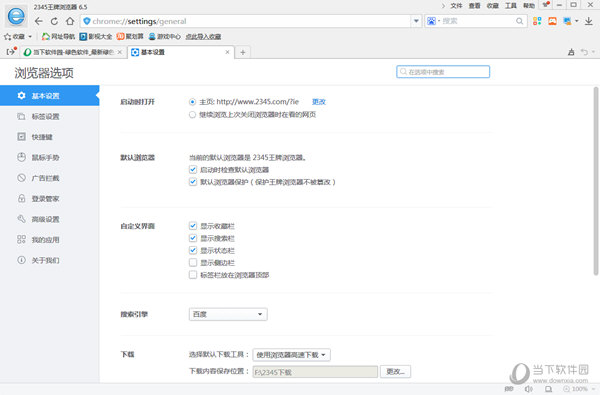Toggle 默认浏览器保护 checkbox
Image resolution: width=600 pixels, height=395 pixels.
click(x=193, y=181)
